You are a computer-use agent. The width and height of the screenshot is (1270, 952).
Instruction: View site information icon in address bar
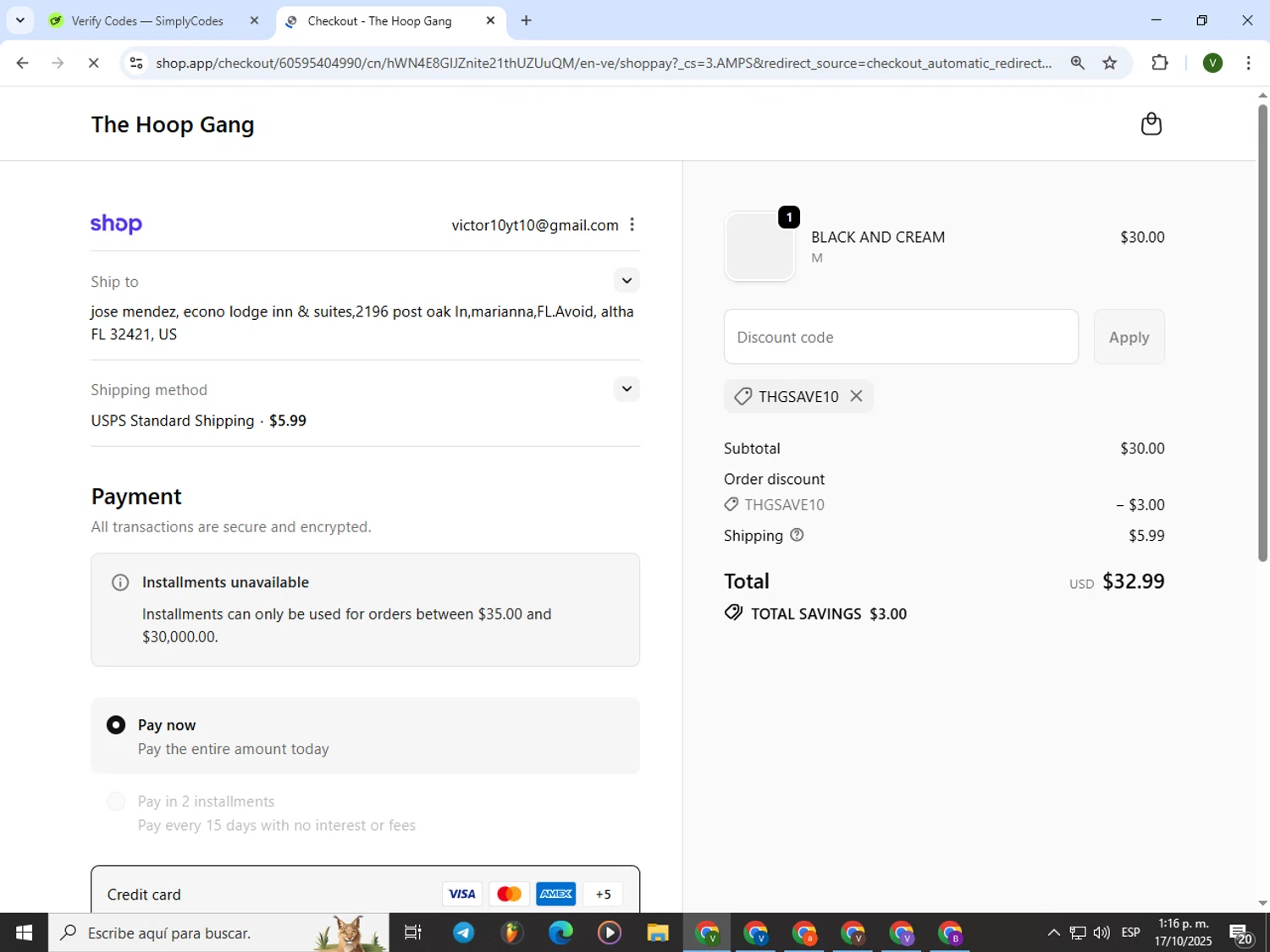(136, 63)
